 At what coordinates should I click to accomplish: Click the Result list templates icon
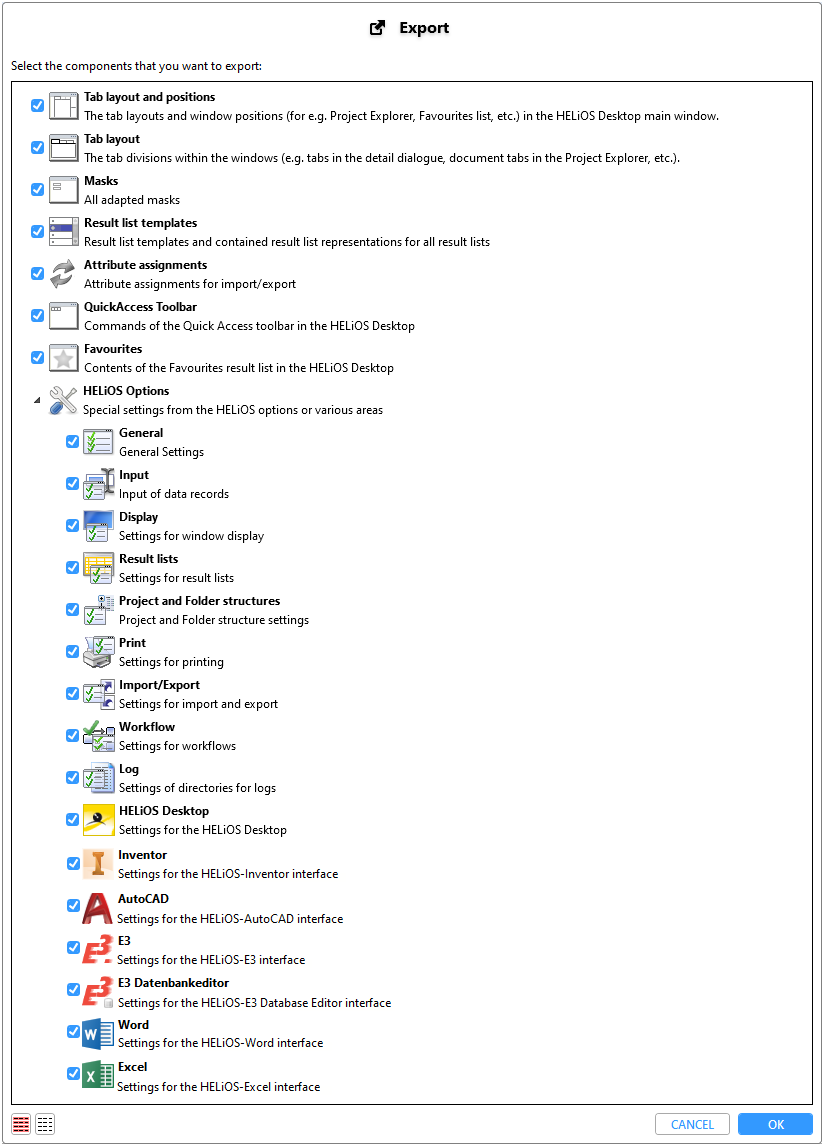[x=64, y=232]
